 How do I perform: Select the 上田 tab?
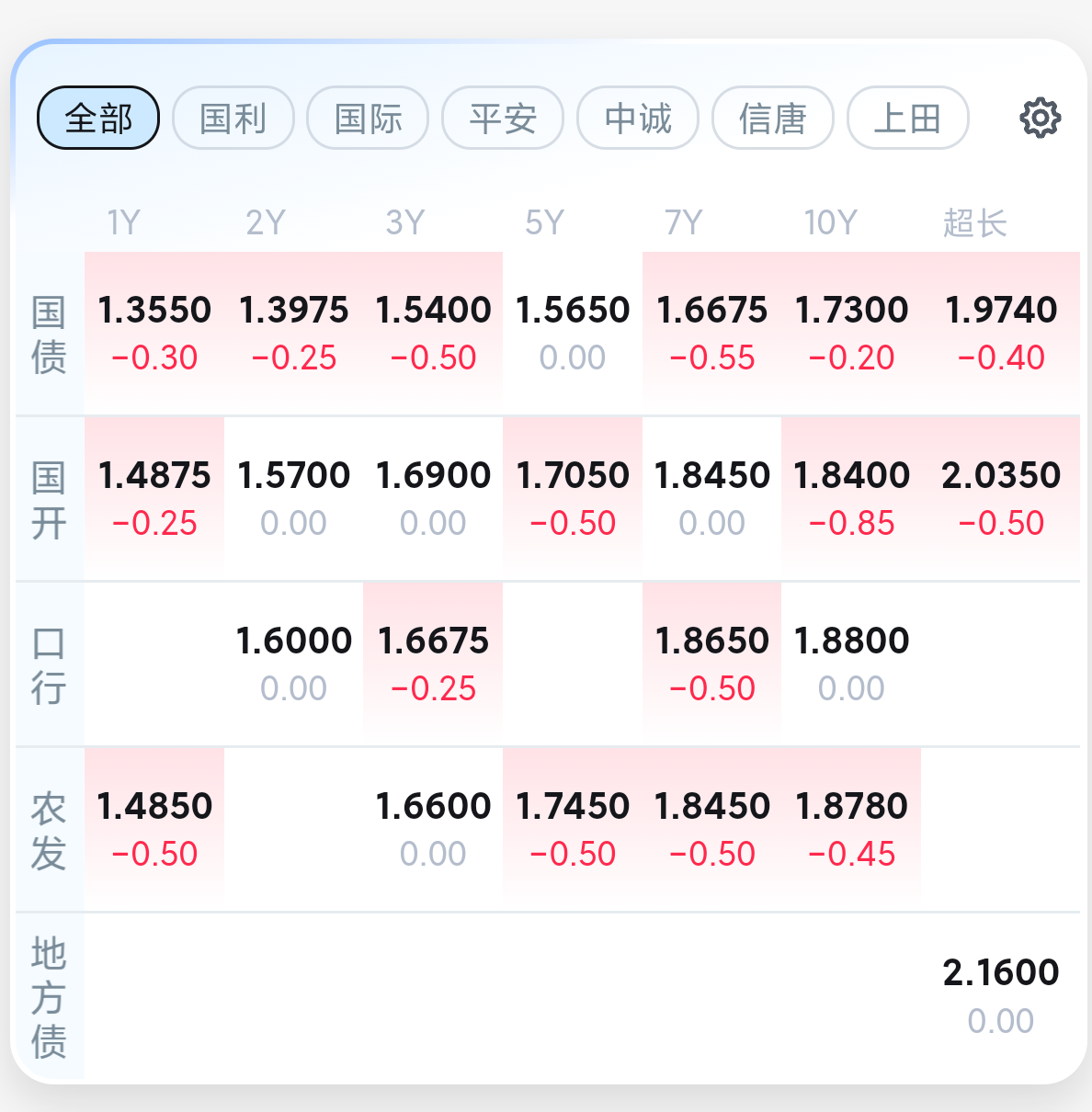(x=908, y=118)
